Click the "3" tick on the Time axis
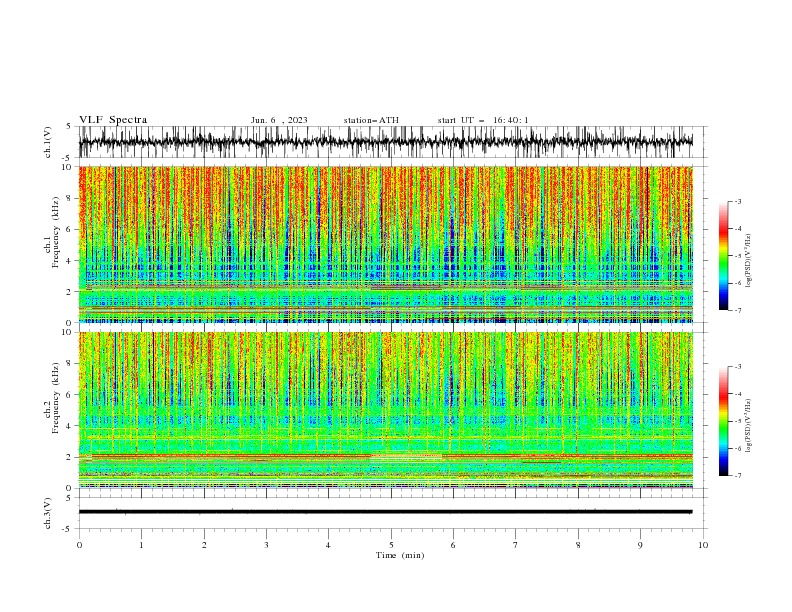The width and height of the screenshot is (792, 612). point(266,545)
